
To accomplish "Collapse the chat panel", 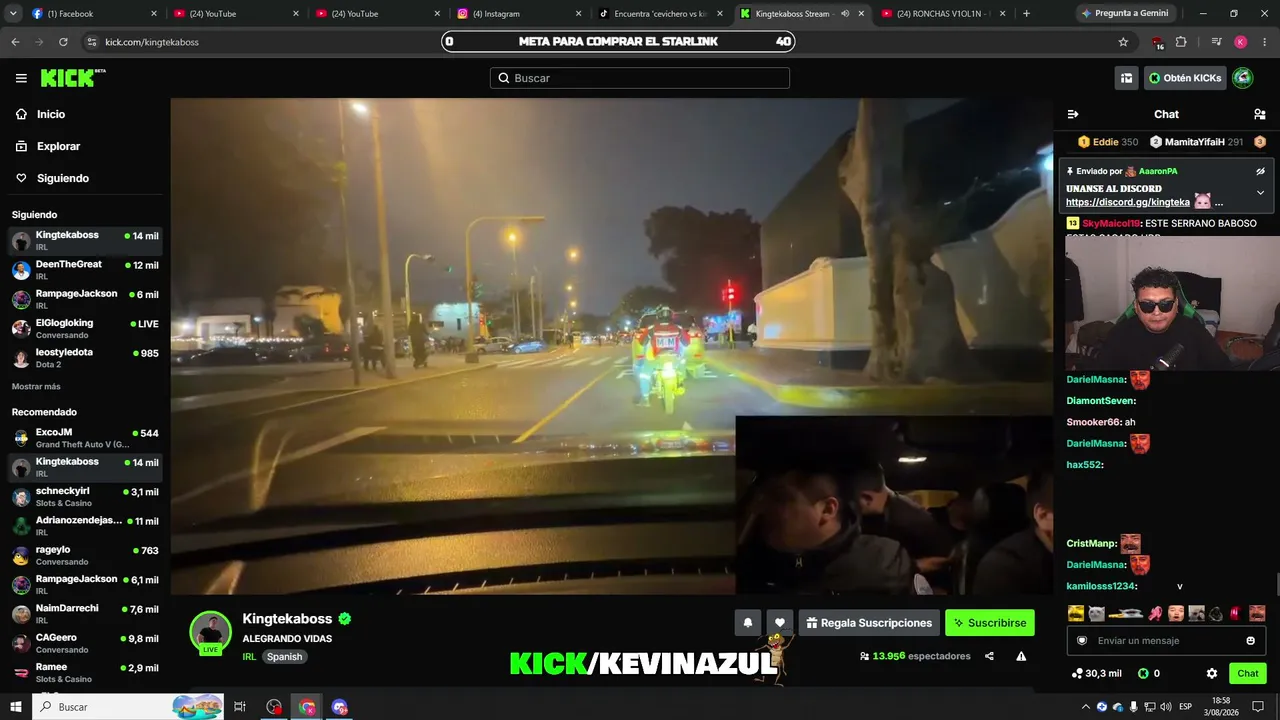I will tap(1073, 114).
